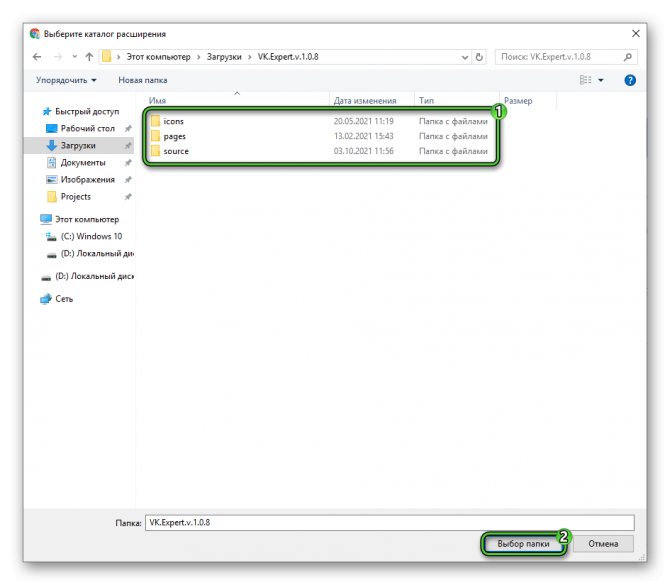Open 'Быстрый доступ' in sidebar
Image resolution: width=670 pixels, height=585 pixels.
coord(87,111)
